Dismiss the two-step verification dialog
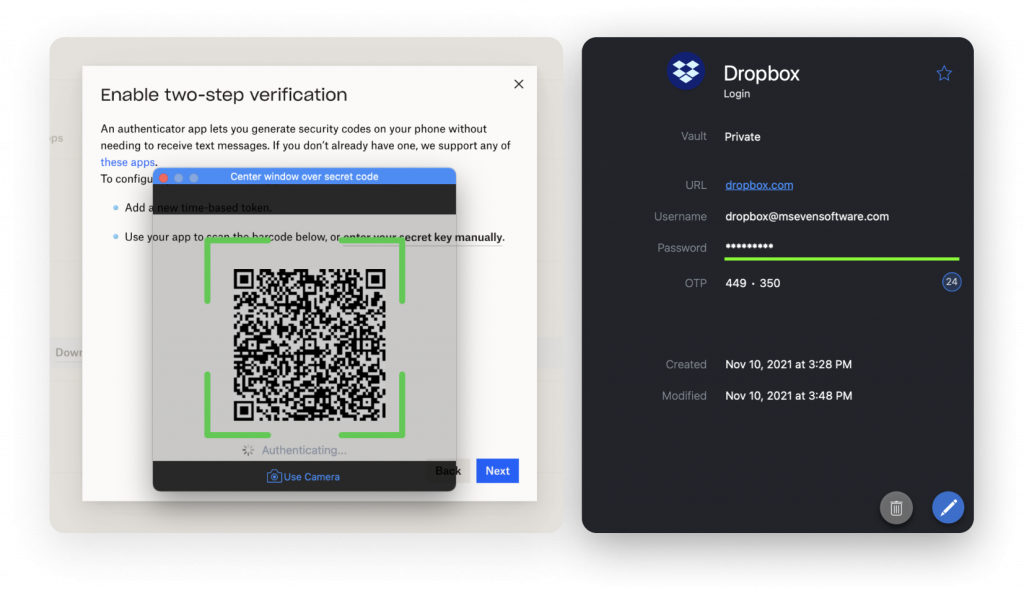Viewport: 1024px width, 595px height. (x=518, y=84)
